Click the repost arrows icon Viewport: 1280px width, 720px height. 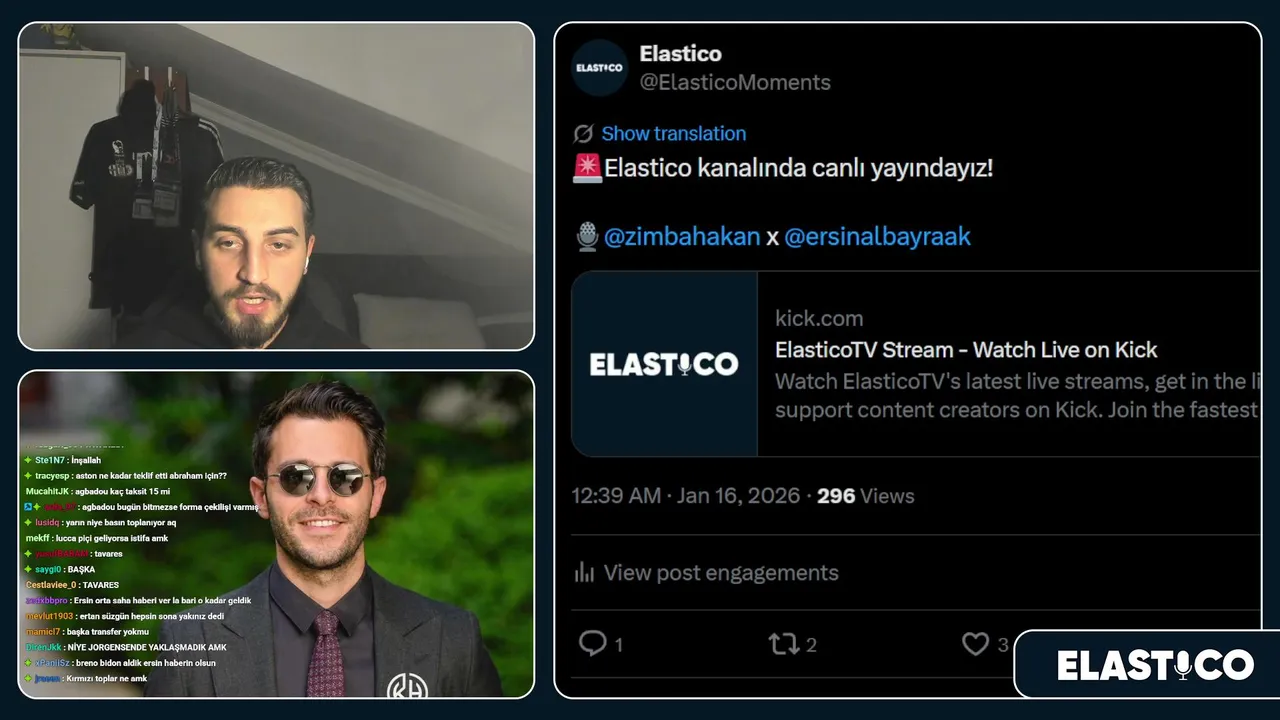point(782,644)
